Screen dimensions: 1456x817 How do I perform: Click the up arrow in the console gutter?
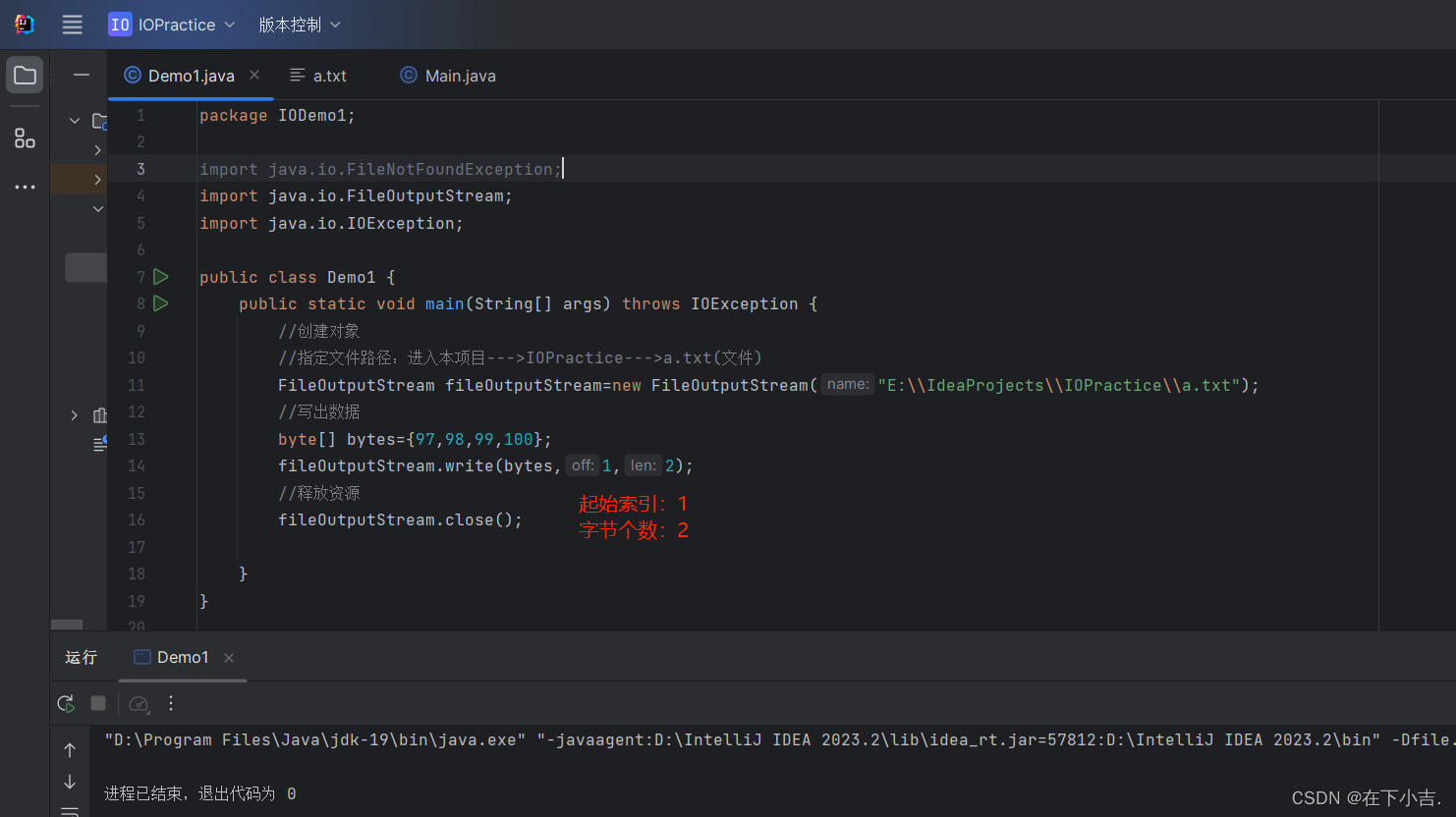point(70,750)
